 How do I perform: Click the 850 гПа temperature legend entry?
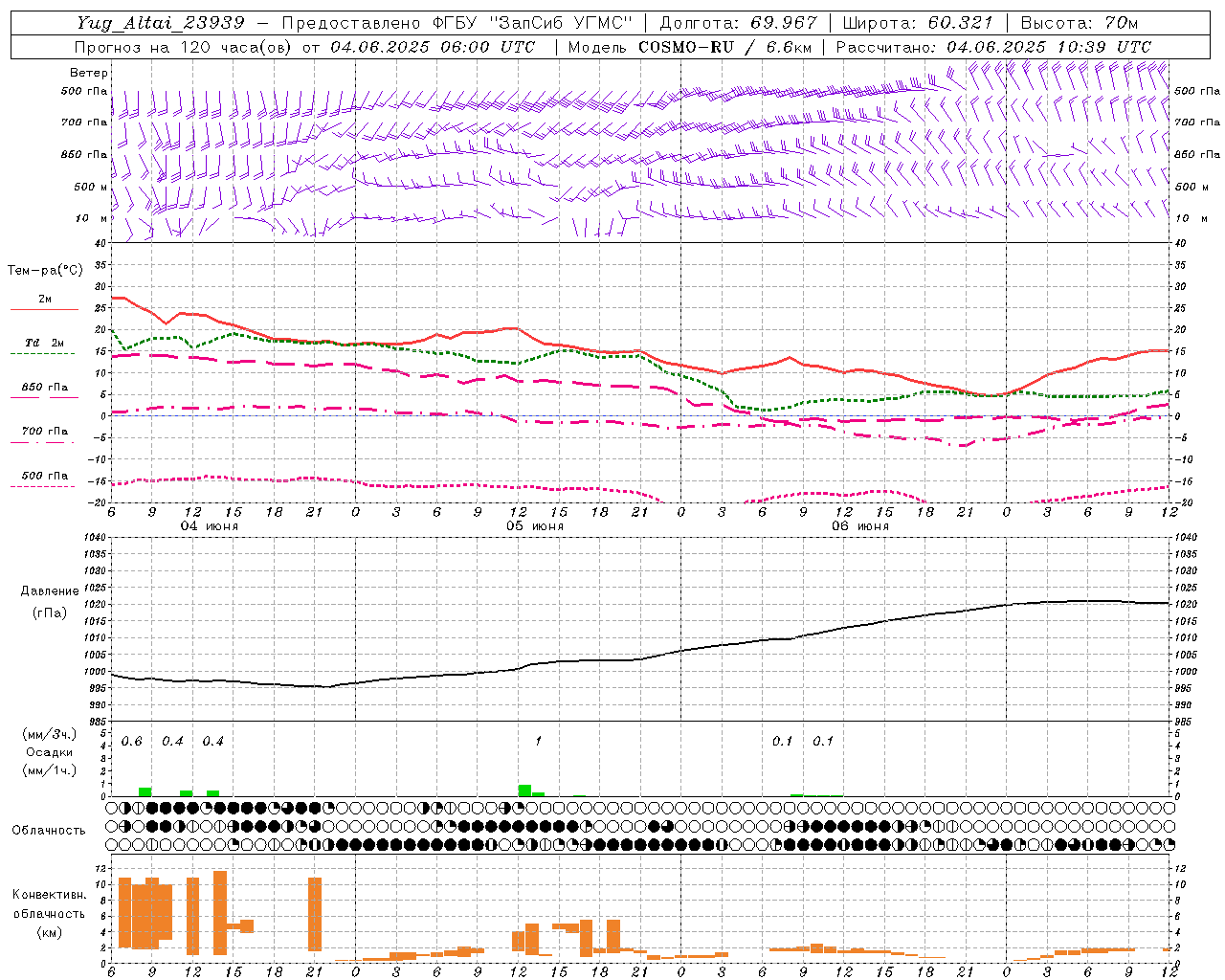point(44,388)
